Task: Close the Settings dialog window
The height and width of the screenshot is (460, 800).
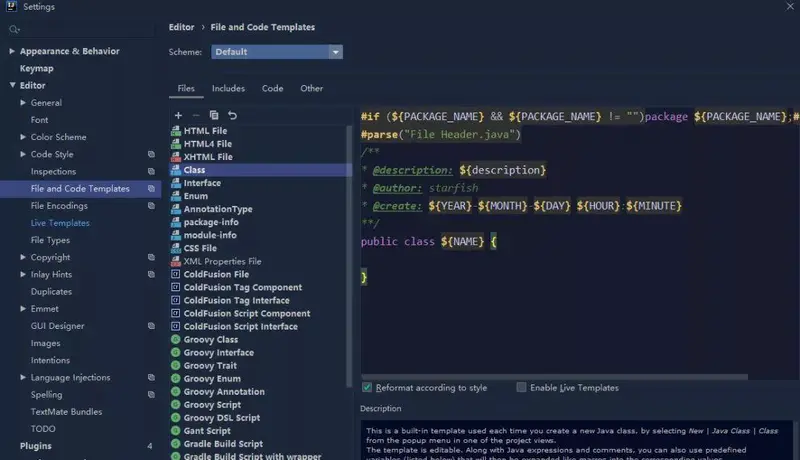Action: (790, 6)
